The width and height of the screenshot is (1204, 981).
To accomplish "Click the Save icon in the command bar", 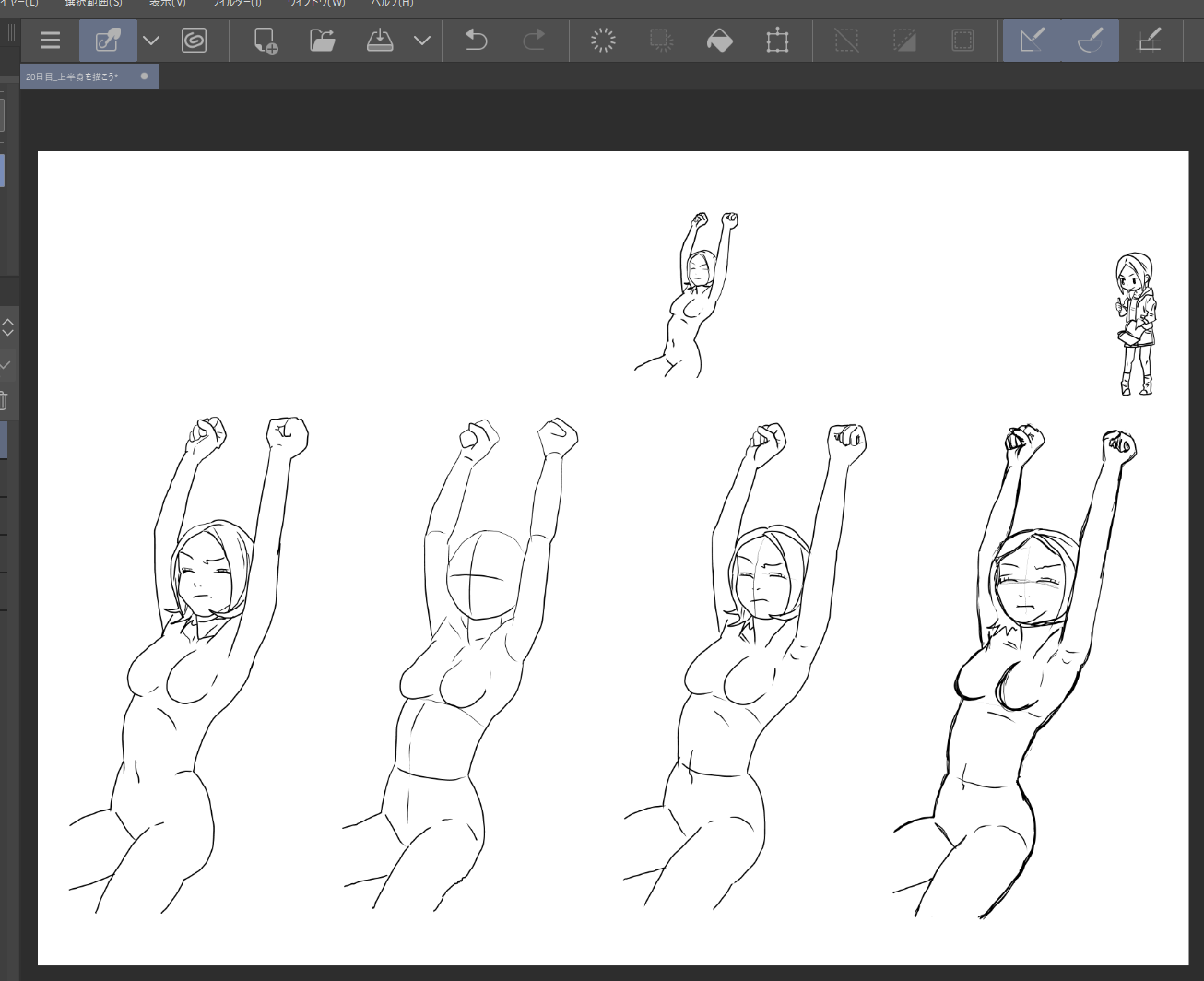I will pyautogui.click(x=380, y=41).
